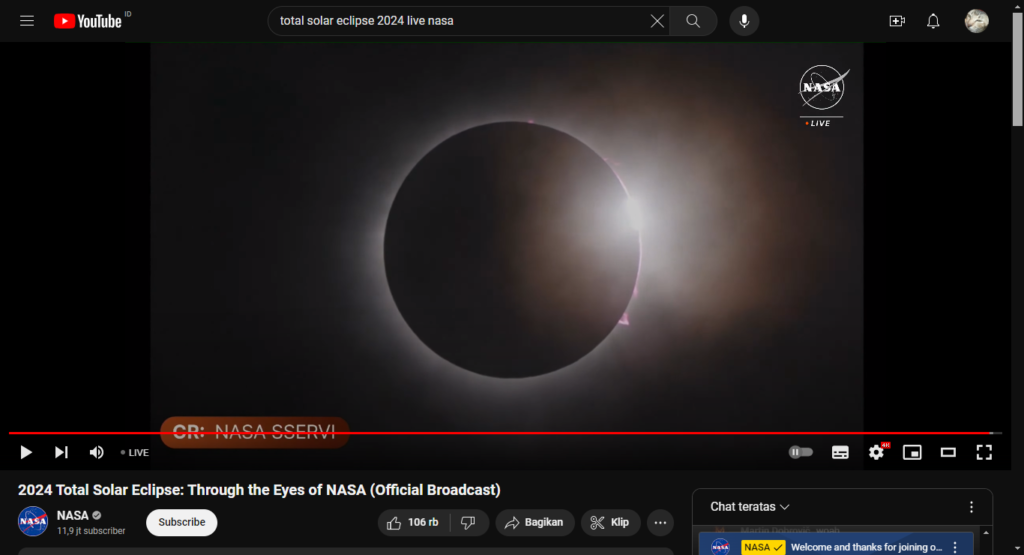Open the notifications bell
Image resolution: width=1024 pixels, height=555 pixels.
click(x=933, y=21)
